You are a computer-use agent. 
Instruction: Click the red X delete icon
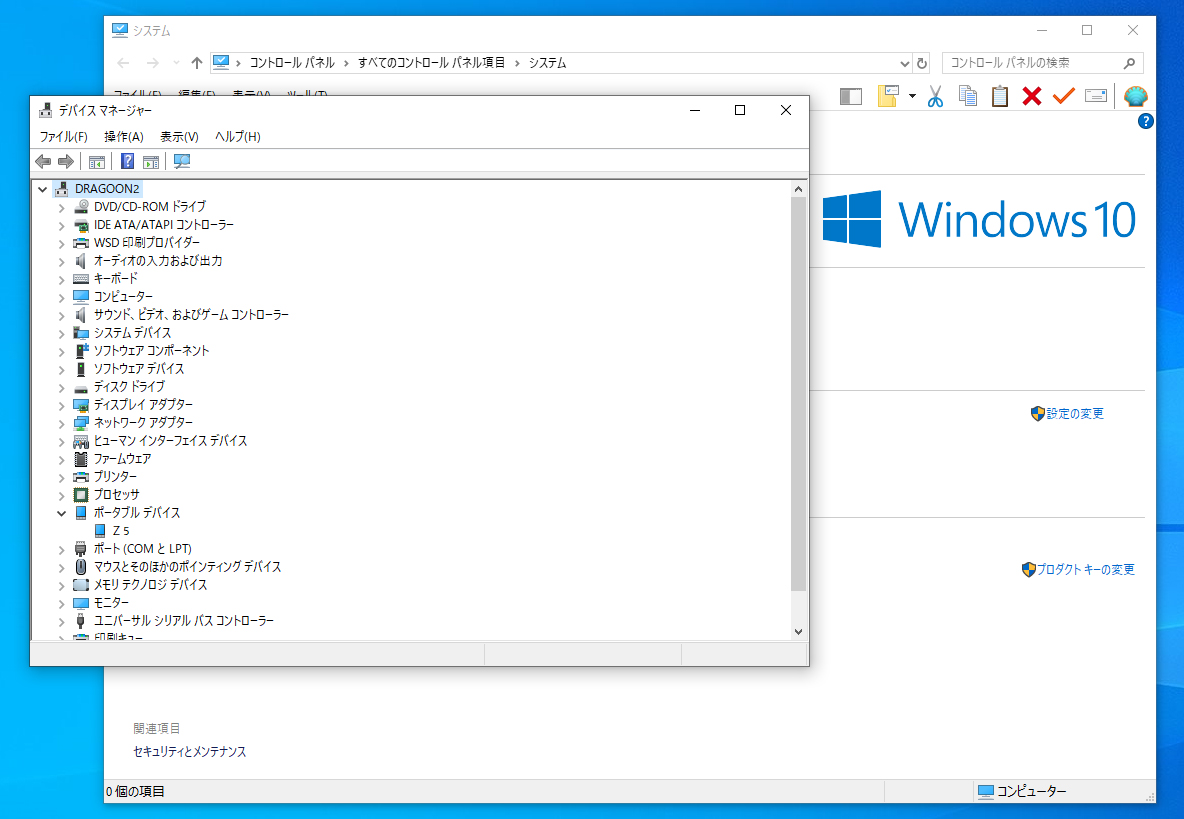click(x=1031, y=96)
